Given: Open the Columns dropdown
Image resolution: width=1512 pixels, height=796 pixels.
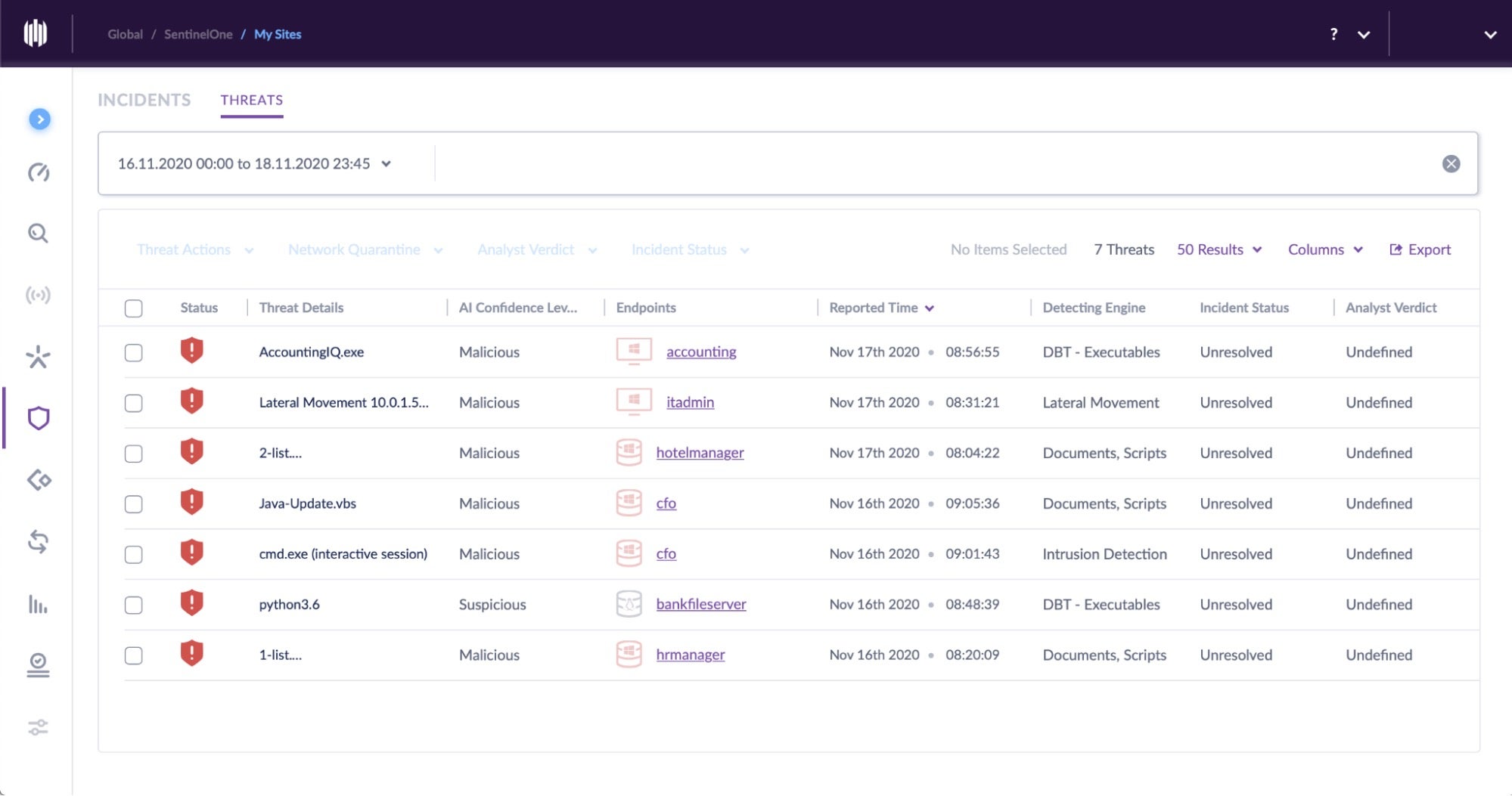Looking at the screenshot, I should [1324, 249].
